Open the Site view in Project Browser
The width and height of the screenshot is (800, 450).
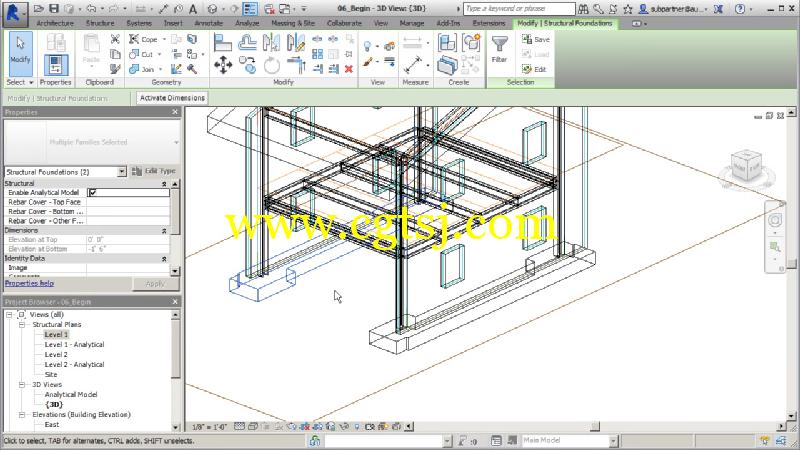click(x=51, y=374)
